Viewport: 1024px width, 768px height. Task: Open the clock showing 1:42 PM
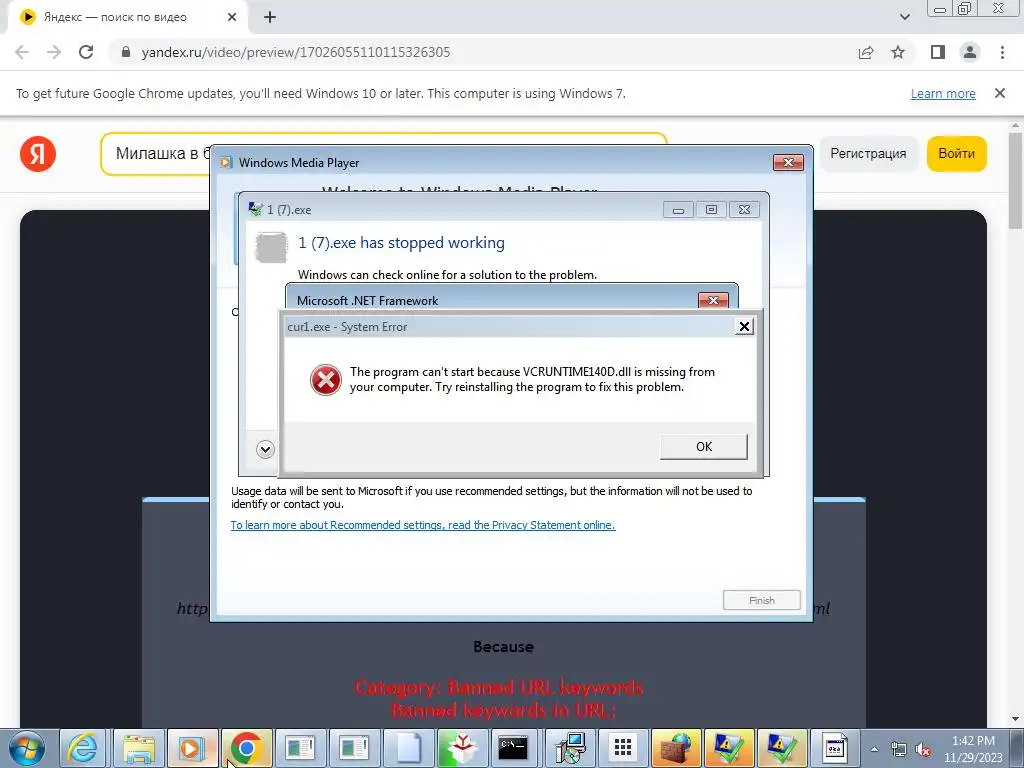point(973,749)
